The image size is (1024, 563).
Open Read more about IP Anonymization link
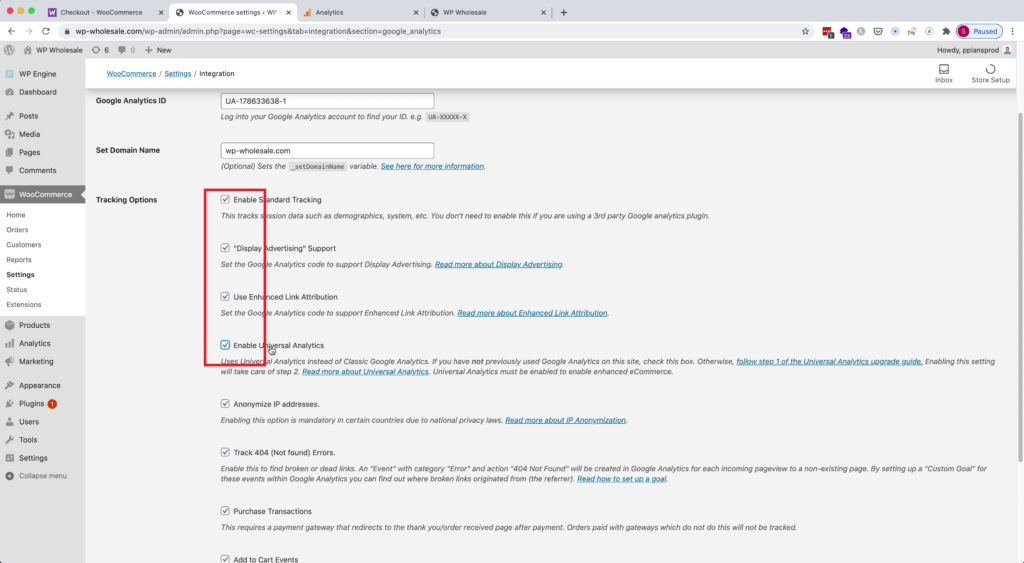(x=566, y=420)
